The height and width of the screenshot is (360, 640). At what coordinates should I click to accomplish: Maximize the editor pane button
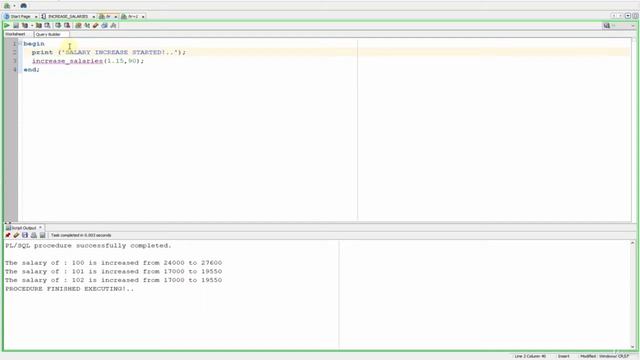[x=635, y=16]
